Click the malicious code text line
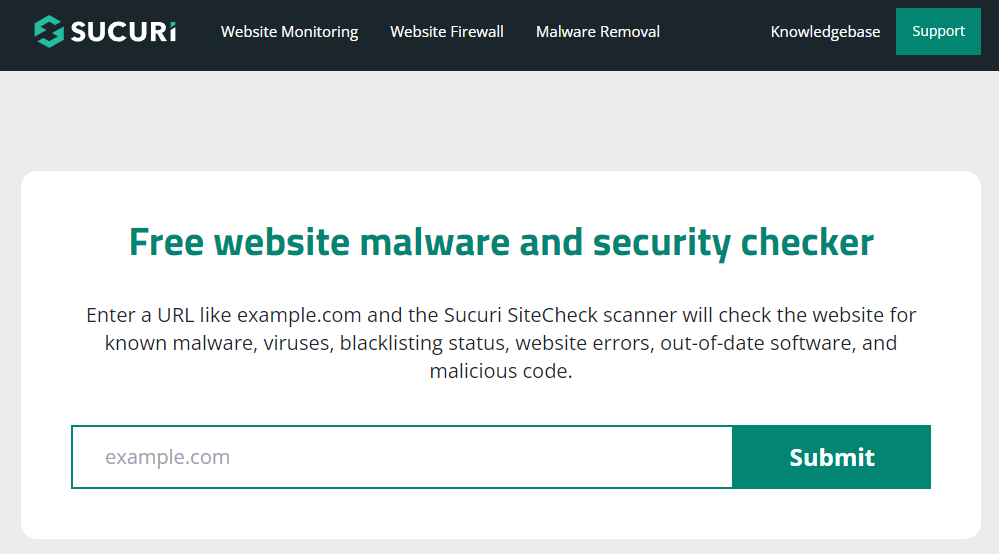 point(501,371)
